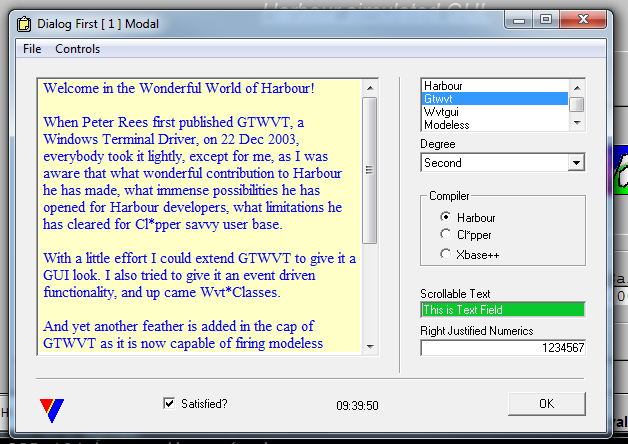This screenshot has height=444, width=628.
Task: Select Wvtgui in the list box
Action: 495,112
